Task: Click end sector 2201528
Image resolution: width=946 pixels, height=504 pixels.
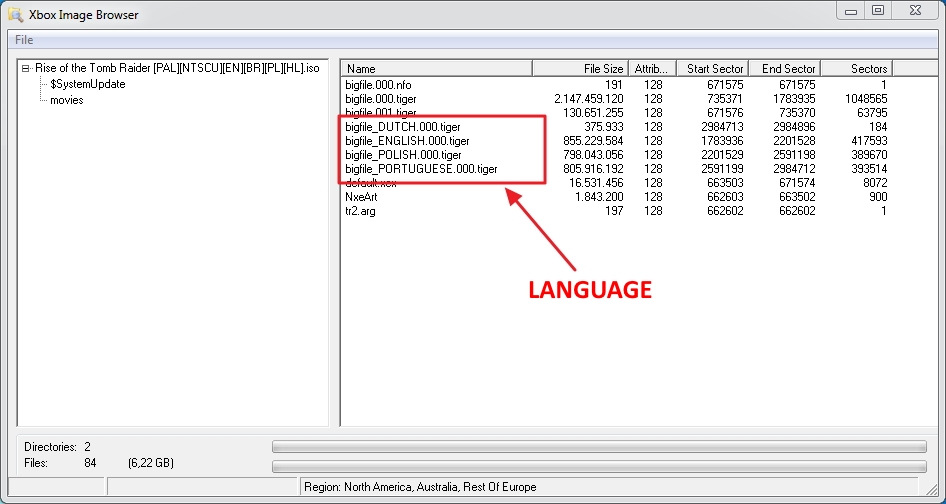Action: (x=793, y=141)
